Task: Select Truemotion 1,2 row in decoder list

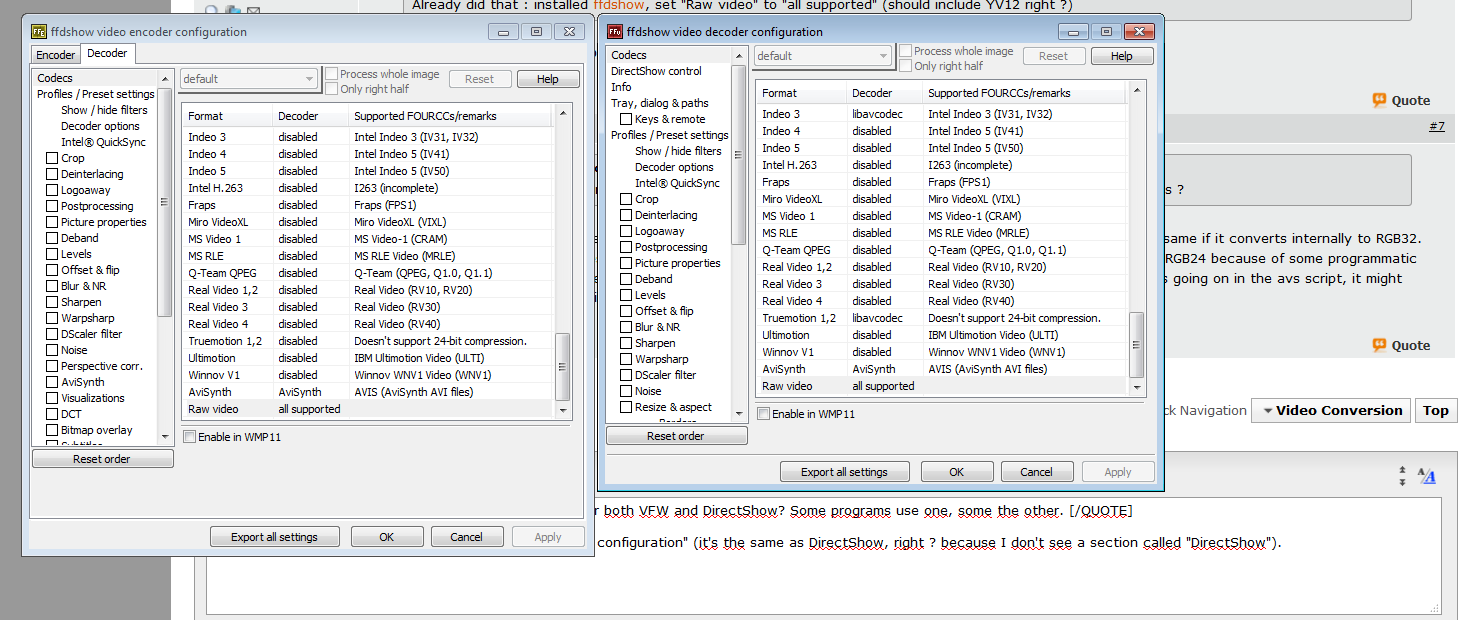Action: [x=942, y=318]
